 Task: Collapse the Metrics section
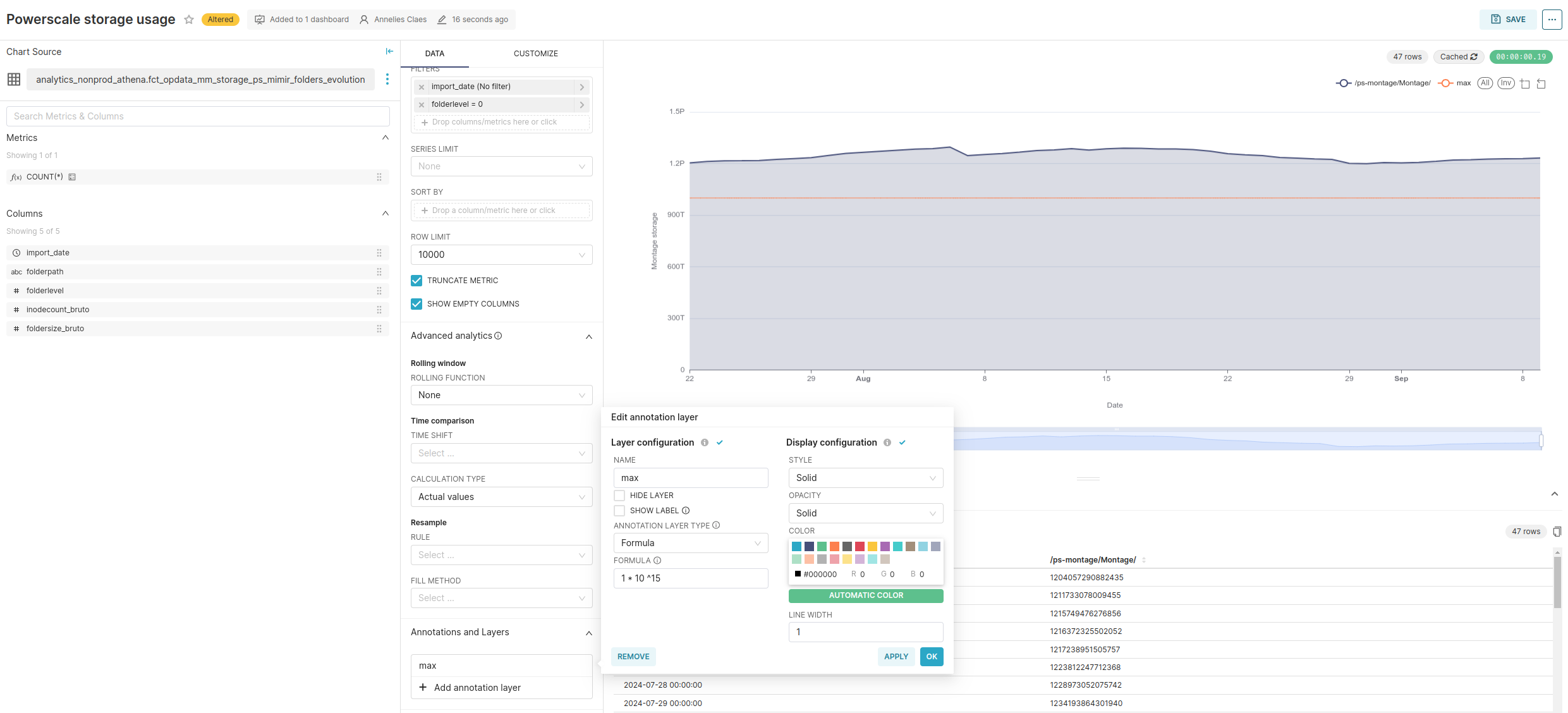(386, 138)
